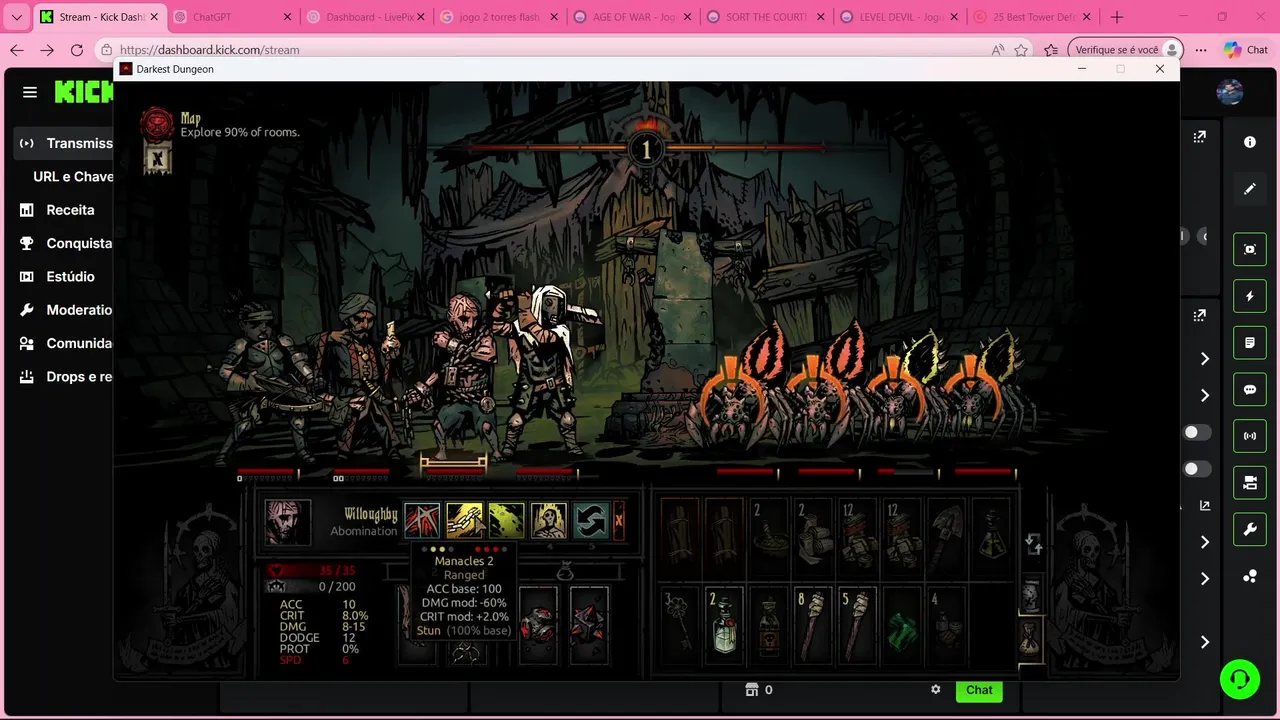Open Drops in Kick sidebar
This screenshot has width=1280, height=720.
tap(66, 377)
